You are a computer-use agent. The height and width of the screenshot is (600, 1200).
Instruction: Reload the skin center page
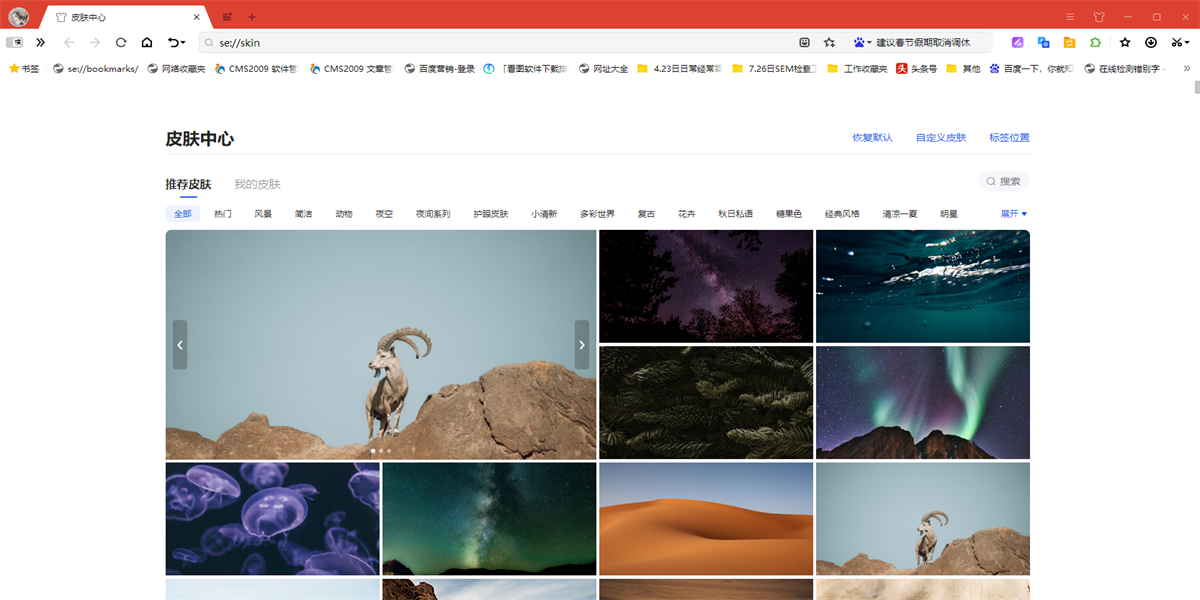[x=120, y=43]
